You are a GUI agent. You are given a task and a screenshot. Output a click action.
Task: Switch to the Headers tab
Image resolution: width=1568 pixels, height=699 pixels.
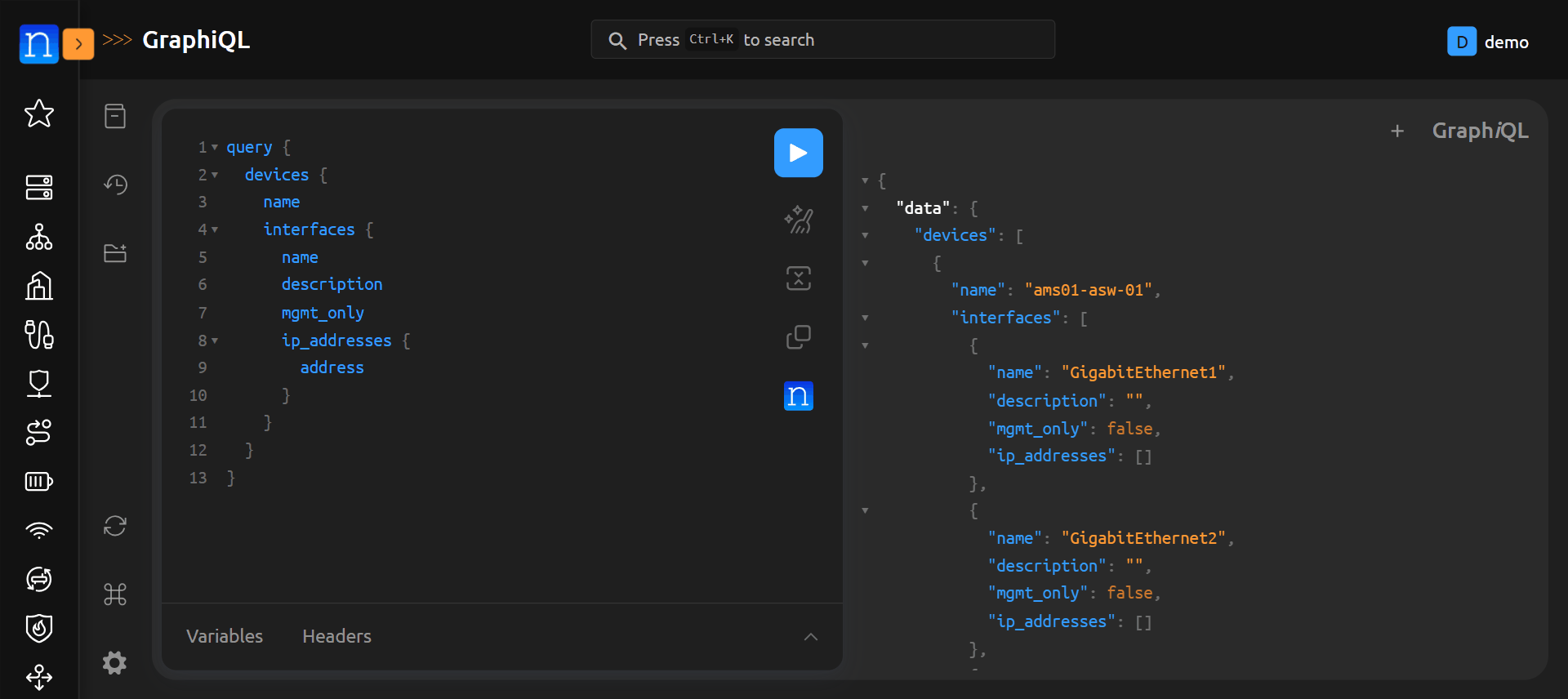coord(336,636)
